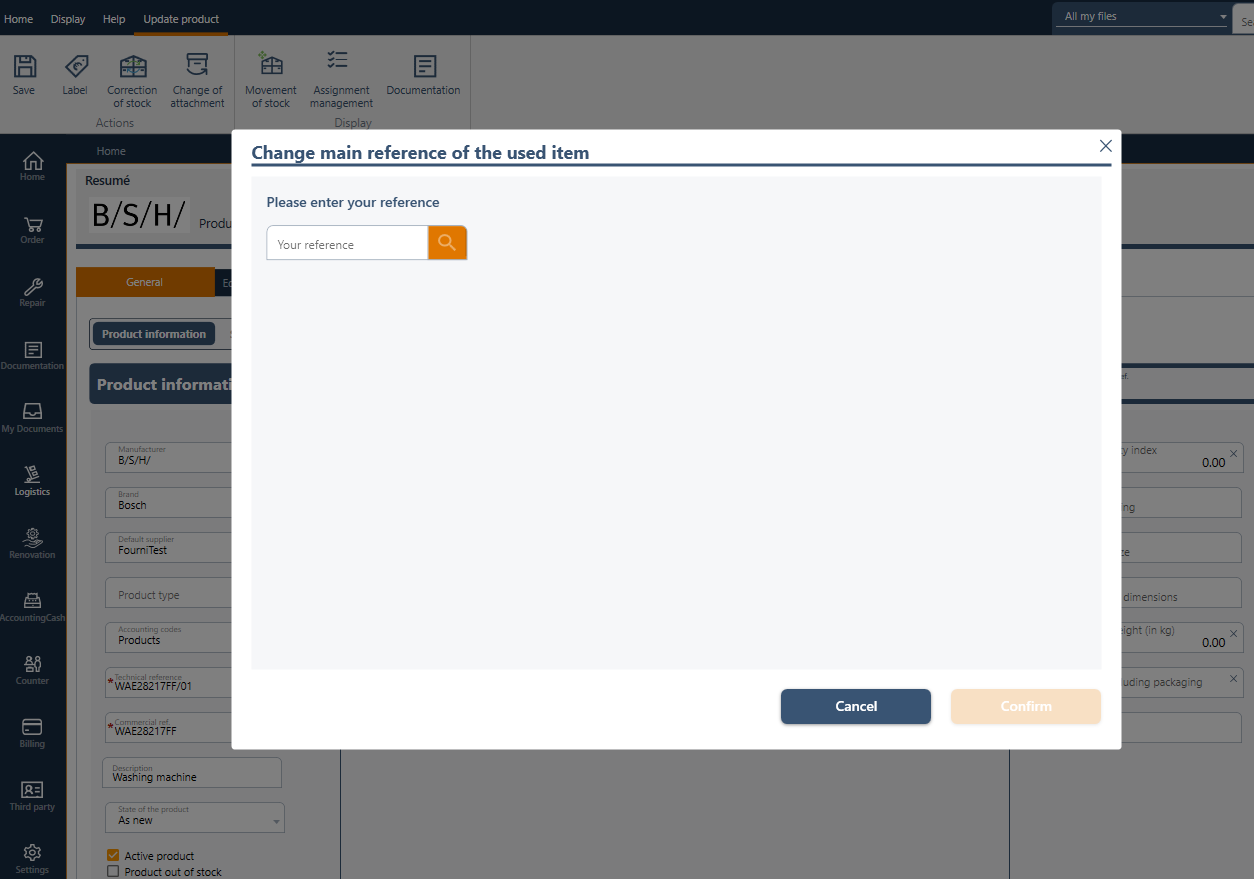Click the Confirm button
The width and height of the screenshot is (1254, 879).
(1026, 706)
